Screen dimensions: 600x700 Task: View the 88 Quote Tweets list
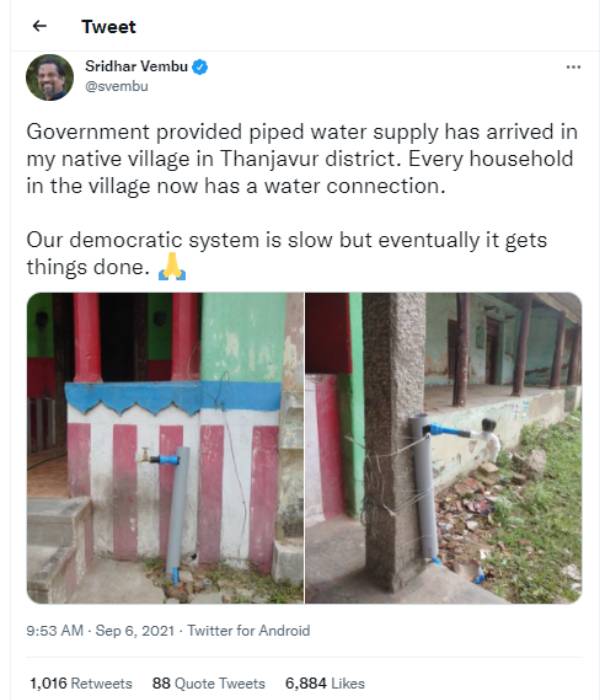point(208,683)
